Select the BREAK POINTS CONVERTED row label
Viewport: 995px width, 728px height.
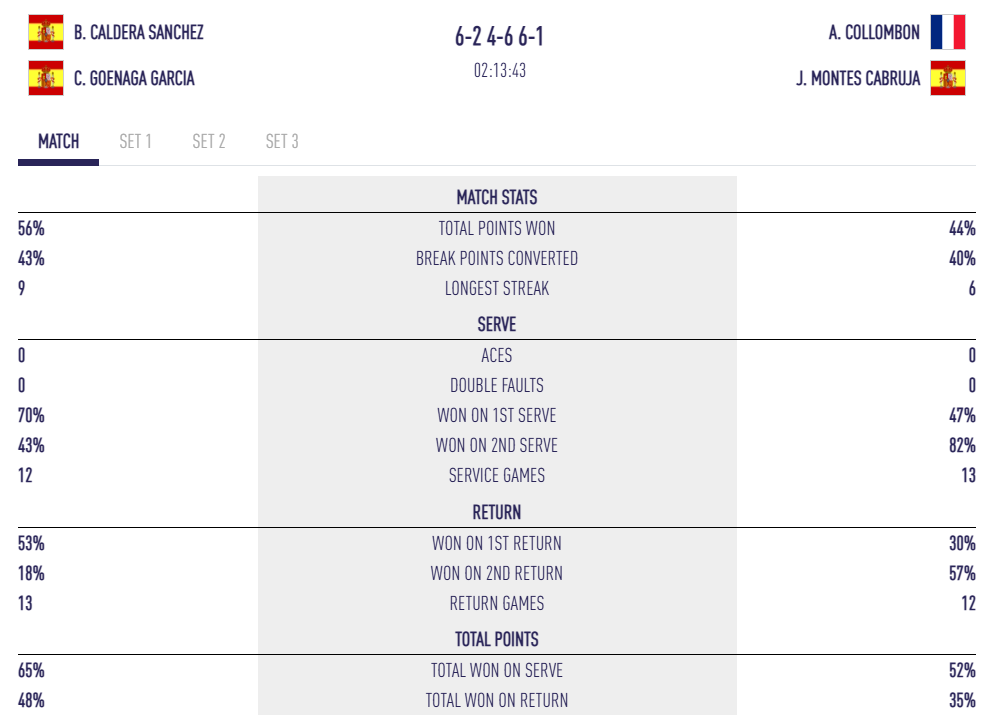497,258
